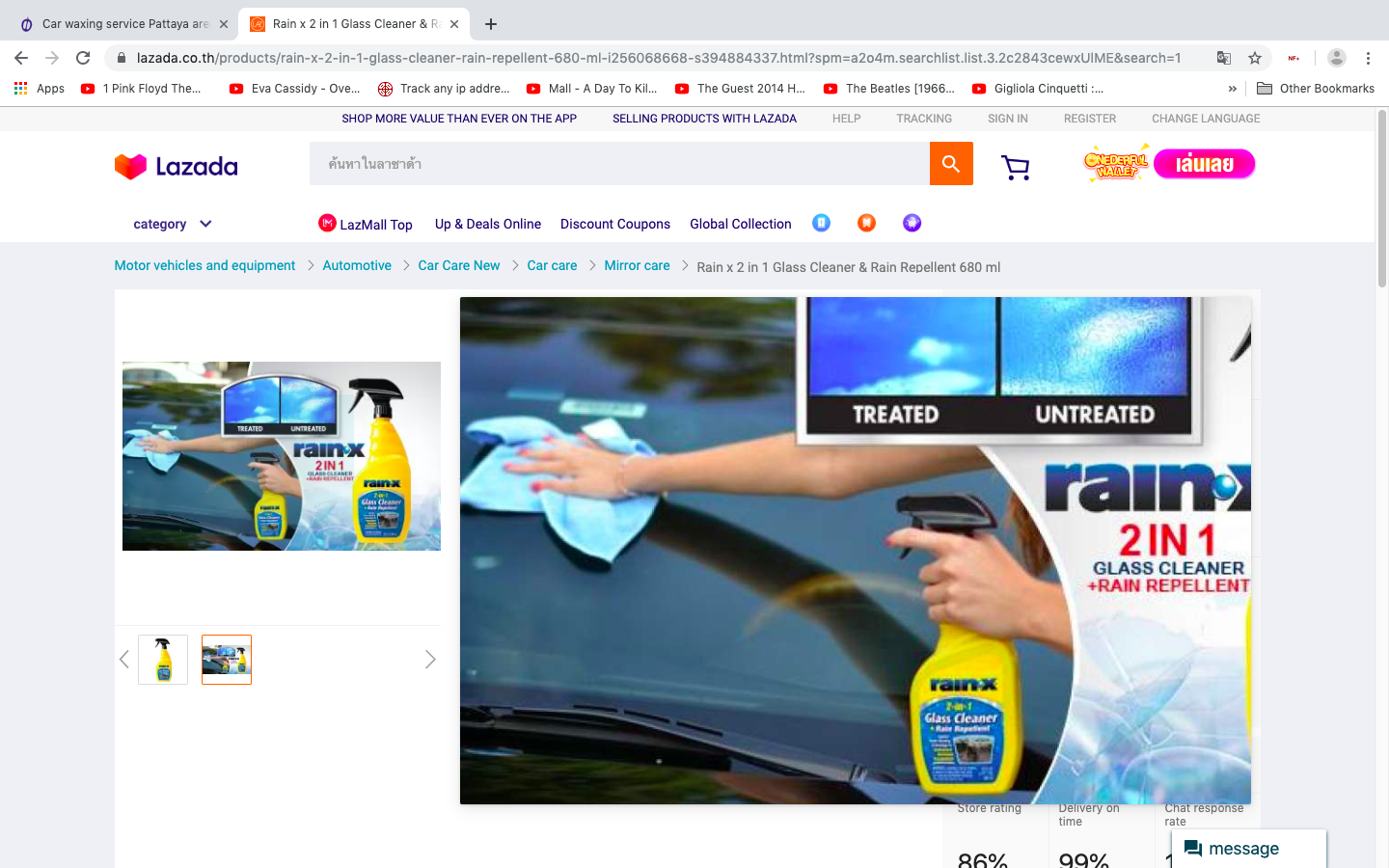Click the browser back arrow

[x=21, y=58]
